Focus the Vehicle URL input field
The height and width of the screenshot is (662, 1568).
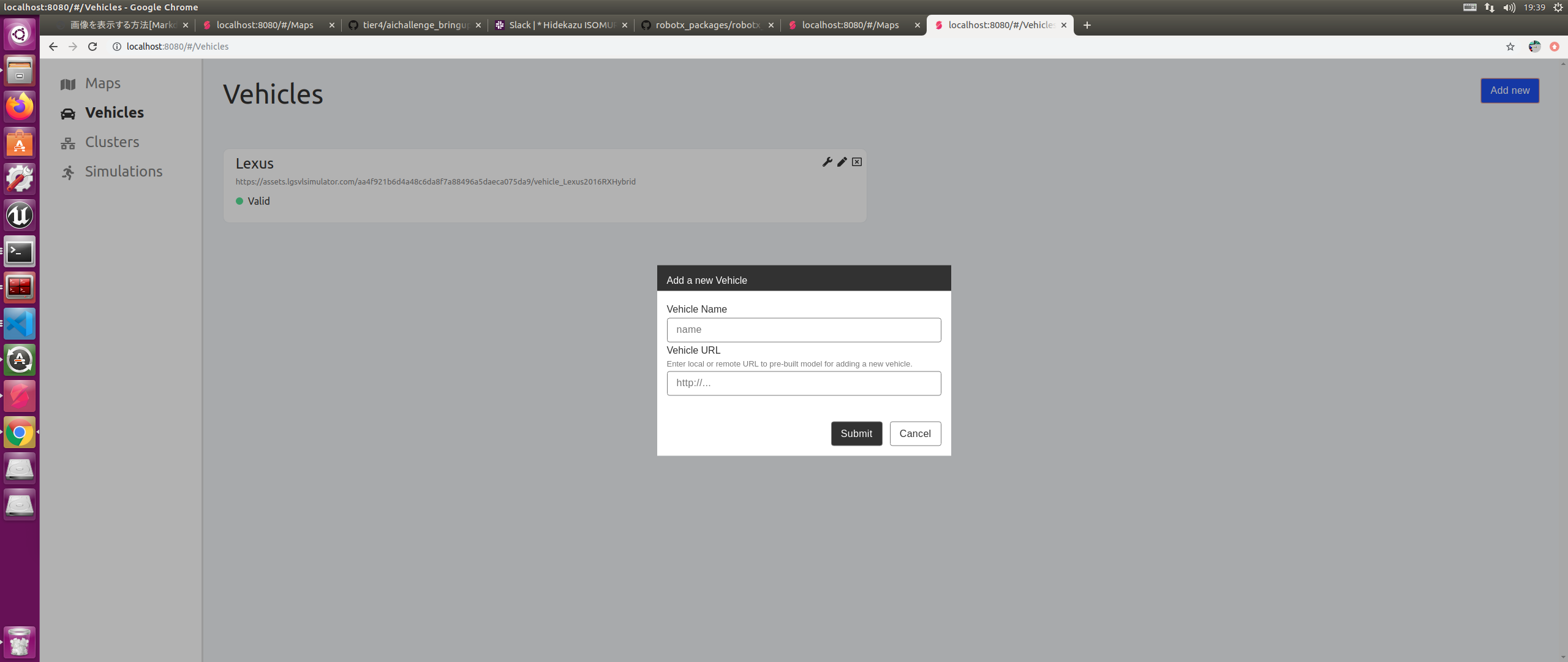click(804, 383)
